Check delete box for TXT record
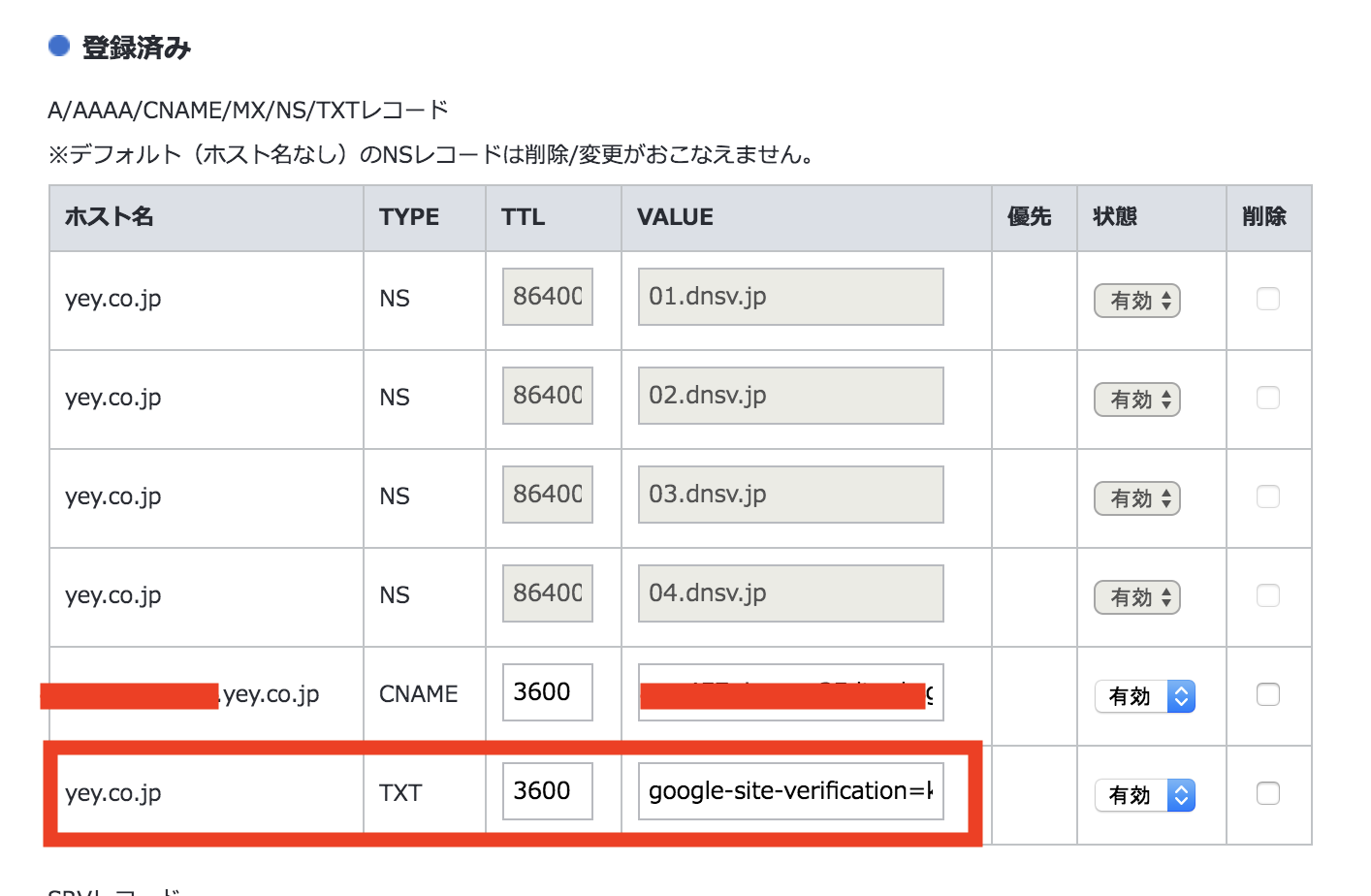The width and height of the screenshot is (1371, 896). [x=1267, y=793]
